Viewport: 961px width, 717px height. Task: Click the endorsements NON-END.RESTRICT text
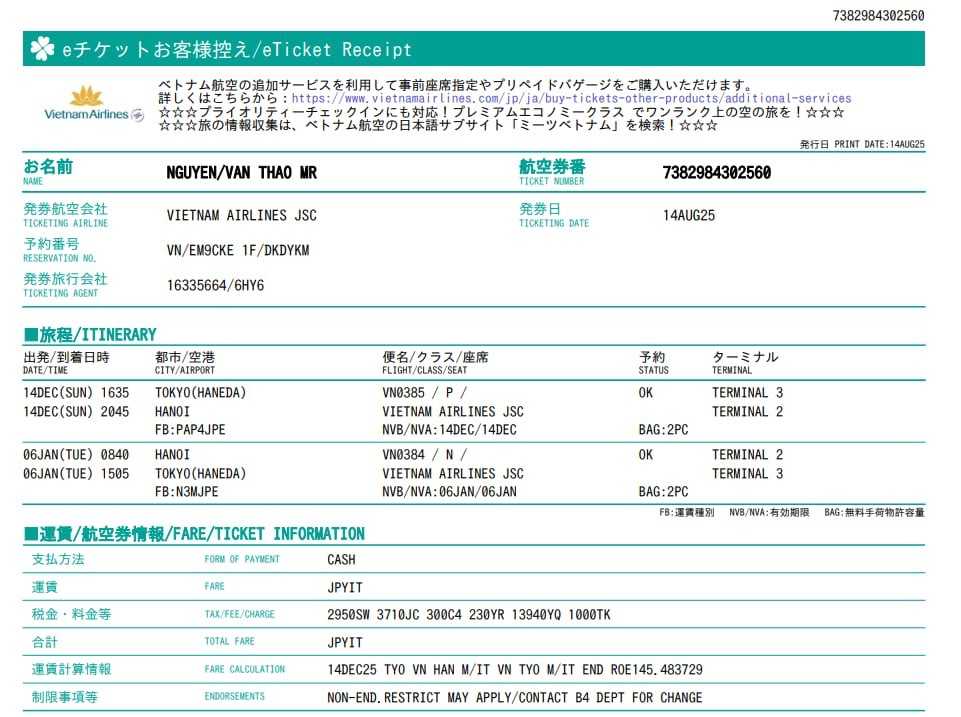(514, 697)
